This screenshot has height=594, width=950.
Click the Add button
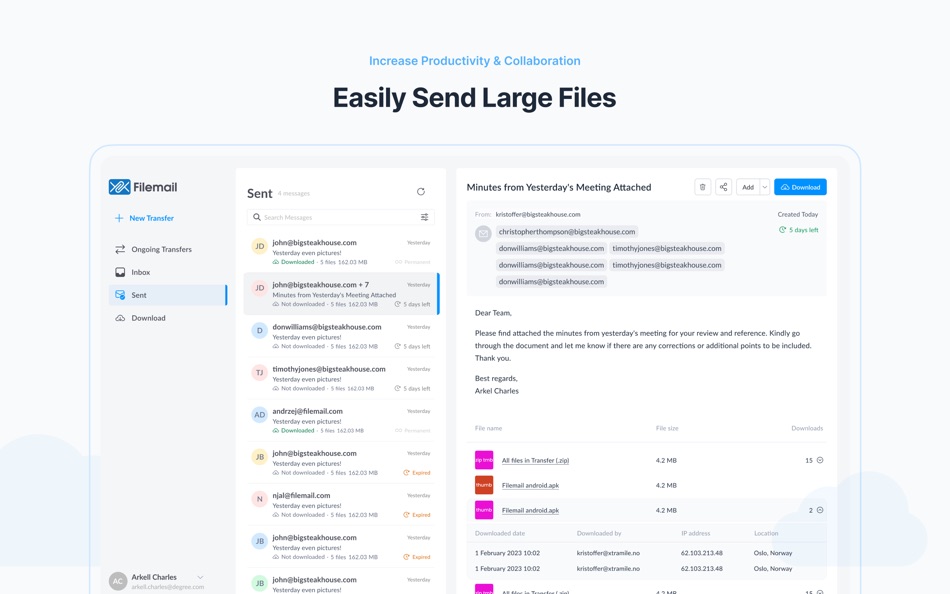tap(748, 187)
